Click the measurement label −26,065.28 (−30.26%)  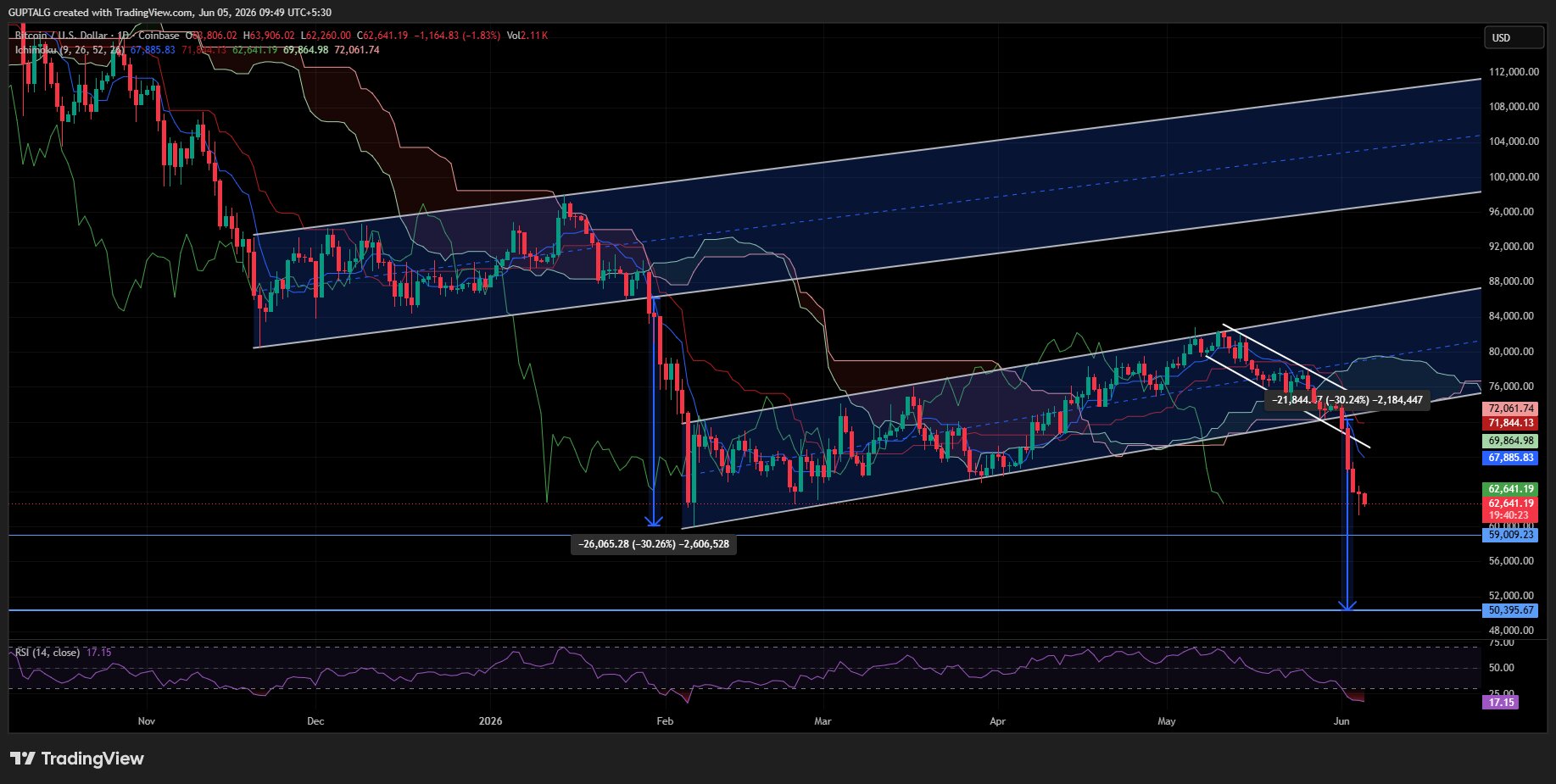click(x=653, y=544)
